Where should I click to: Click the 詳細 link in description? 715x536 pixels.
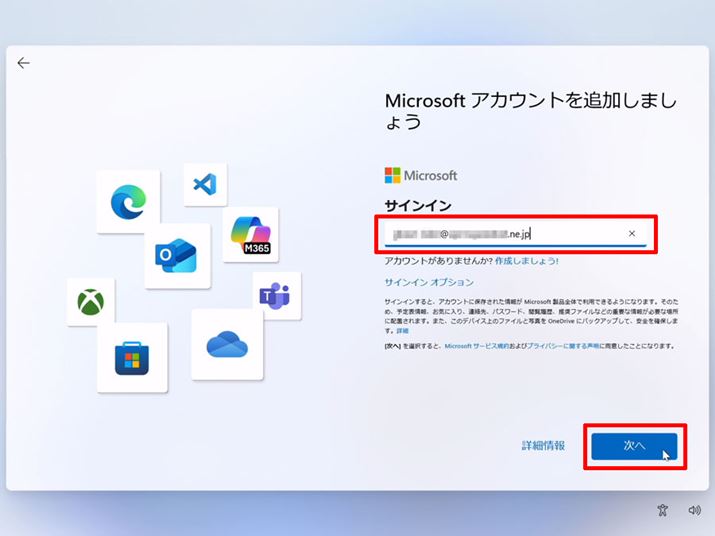(x=402, y=331)
